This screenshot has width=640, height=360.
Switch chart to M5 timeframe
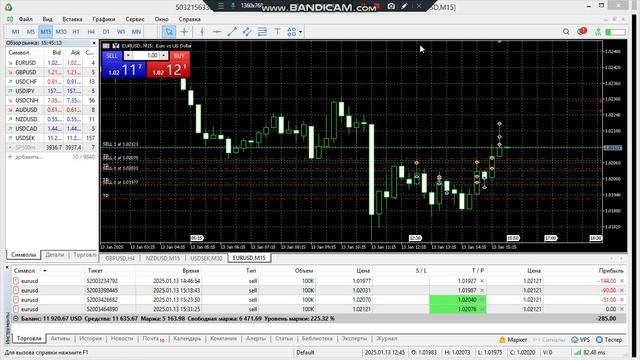click(x=31, y=31)
